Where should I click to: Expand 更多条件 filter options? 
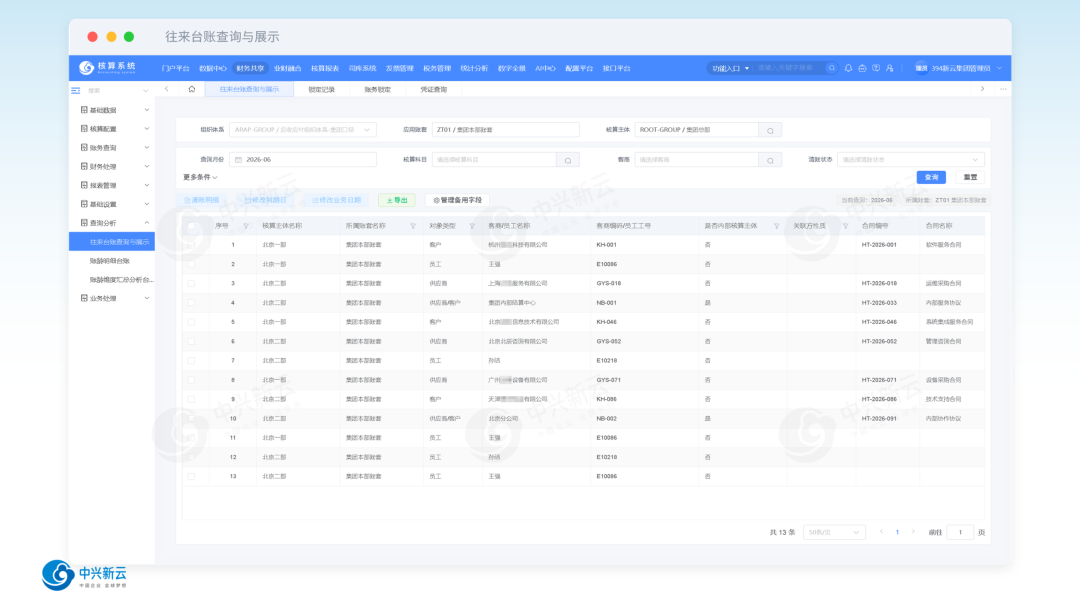coord(200,178)
